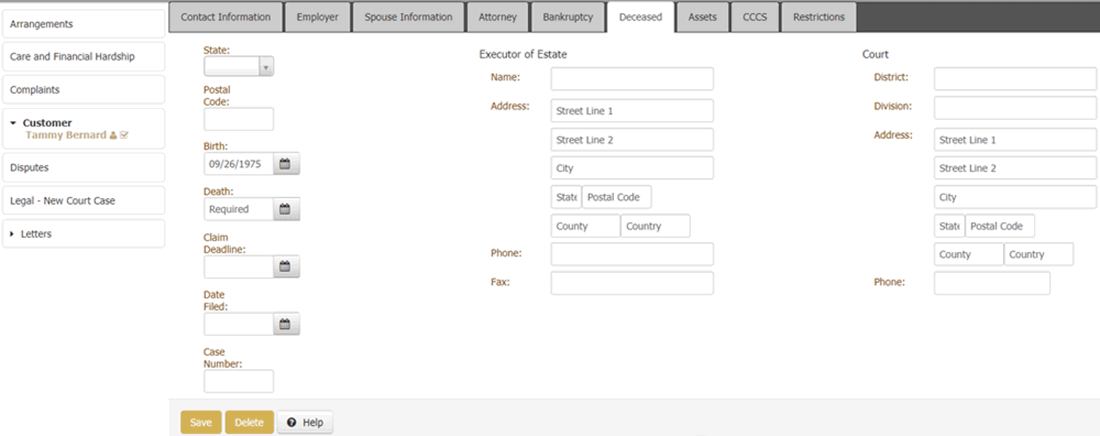1100x436 pixels.
Task: Go to the Assets tab
Action: coord(702,17)
